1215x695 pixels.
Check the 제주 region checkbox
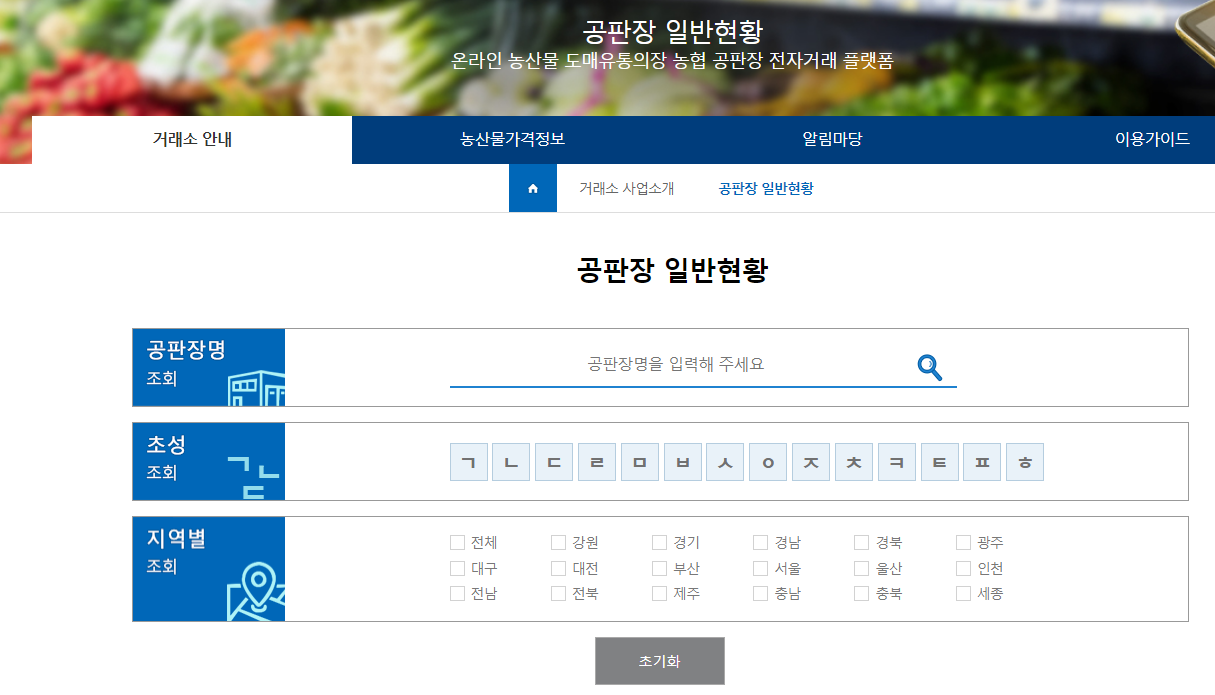657,593
